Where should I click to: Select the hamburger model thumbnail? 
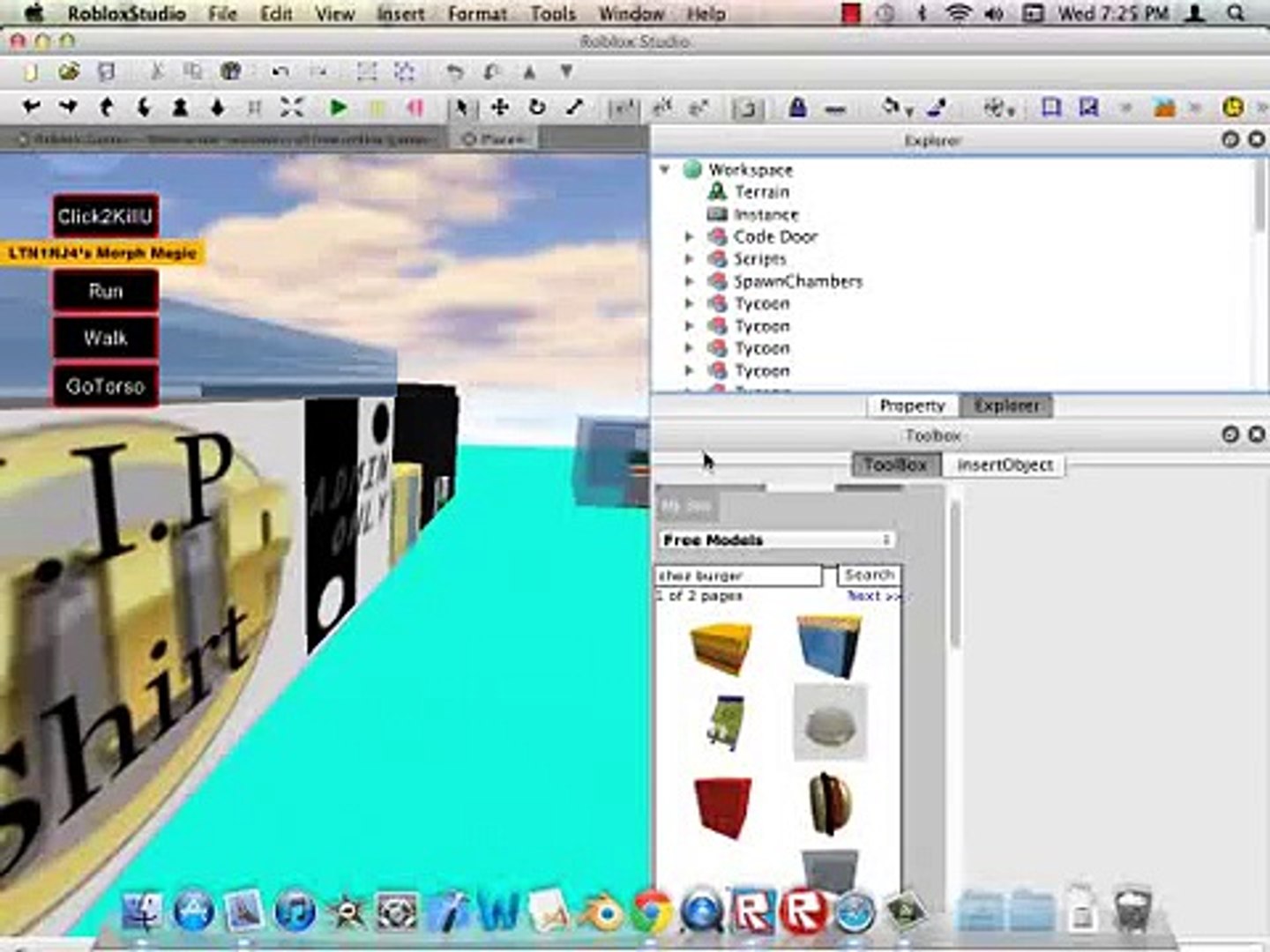pos(830,803)
